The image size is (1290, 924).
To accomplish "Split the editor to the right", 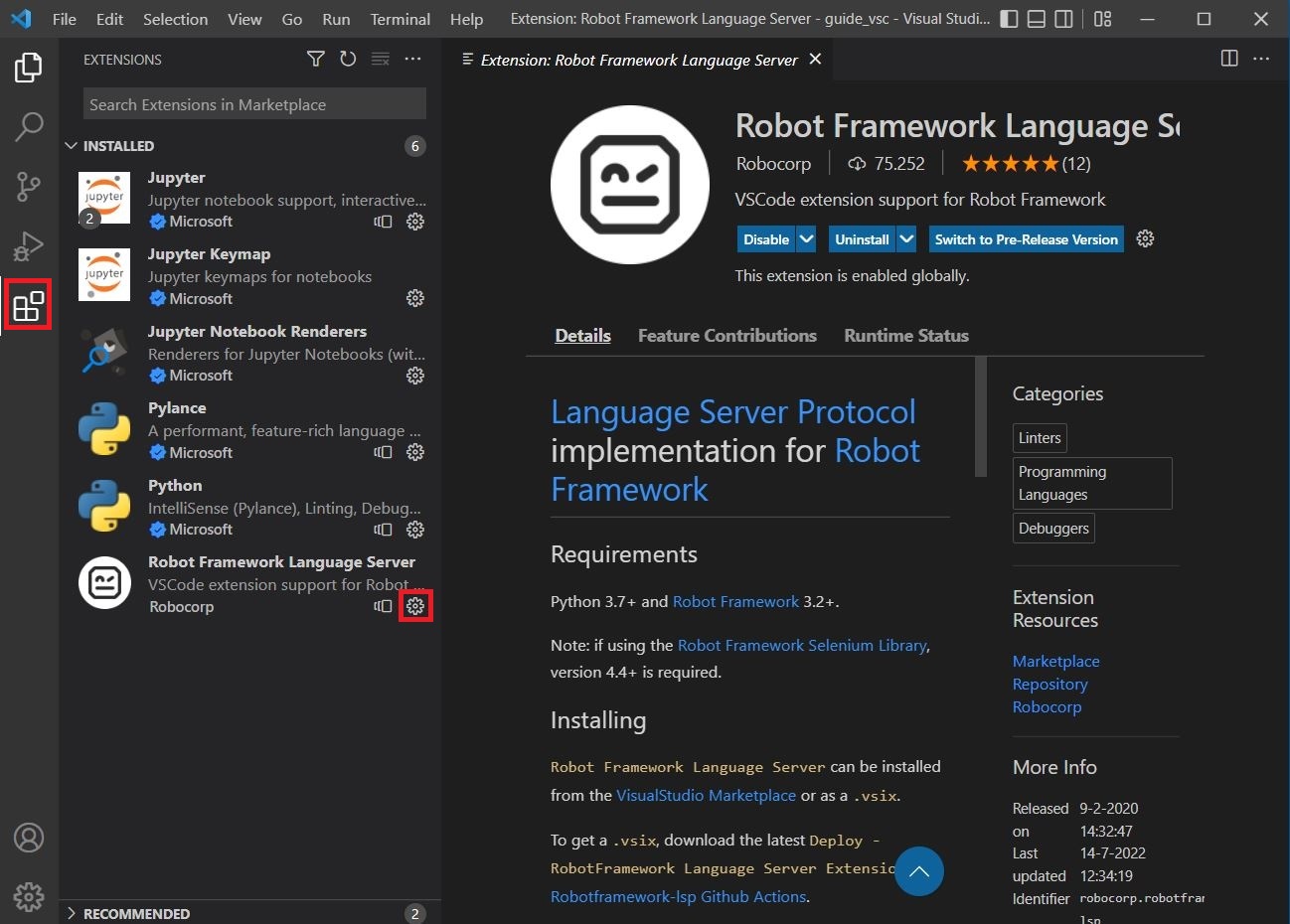I will (1229, 59).
